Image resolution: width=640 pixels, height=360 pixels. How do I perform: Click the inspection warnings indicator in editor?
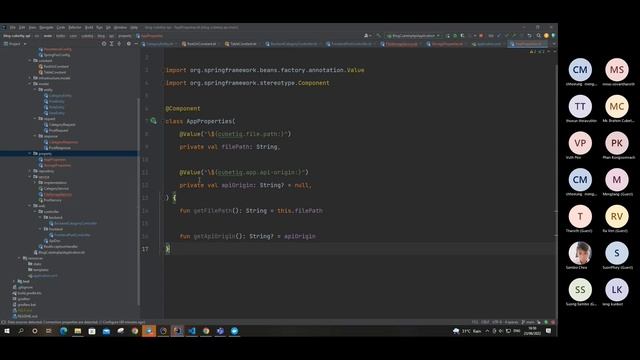(x=538, y=52)
